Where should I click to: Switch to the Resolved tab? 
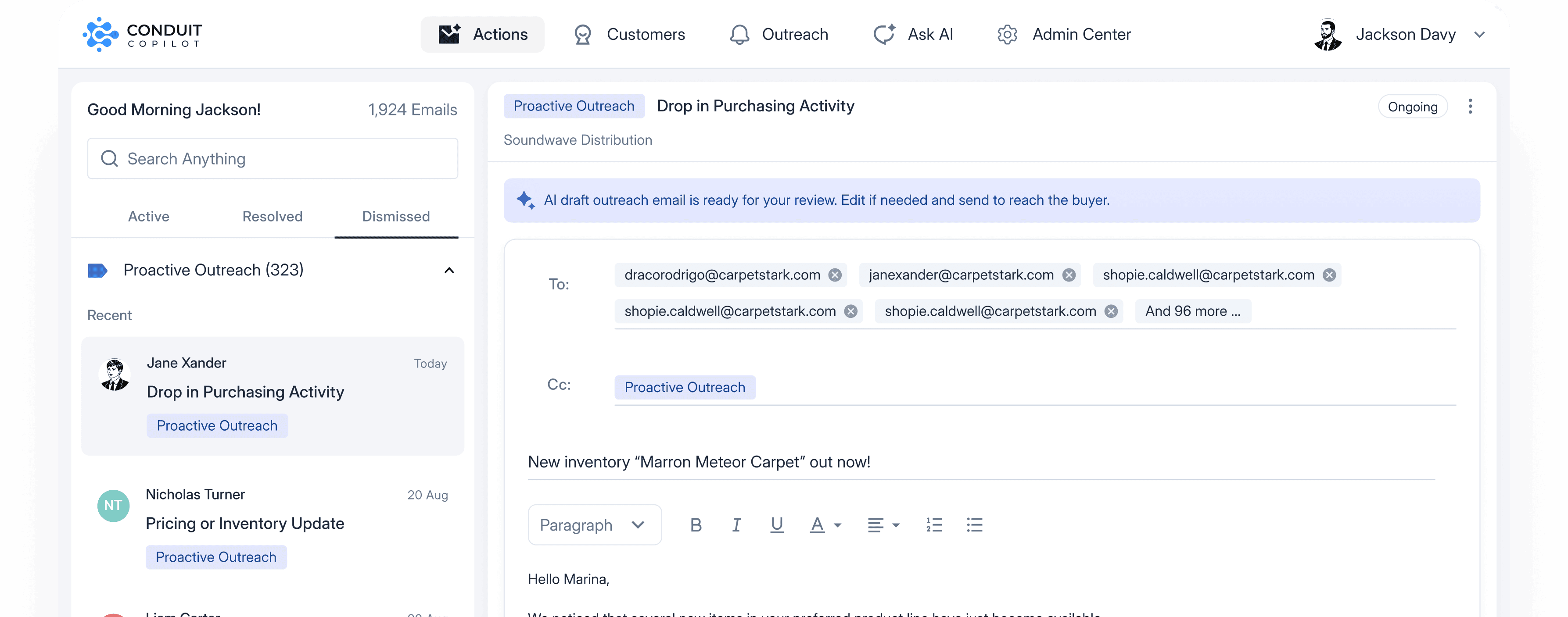(272, 217)
